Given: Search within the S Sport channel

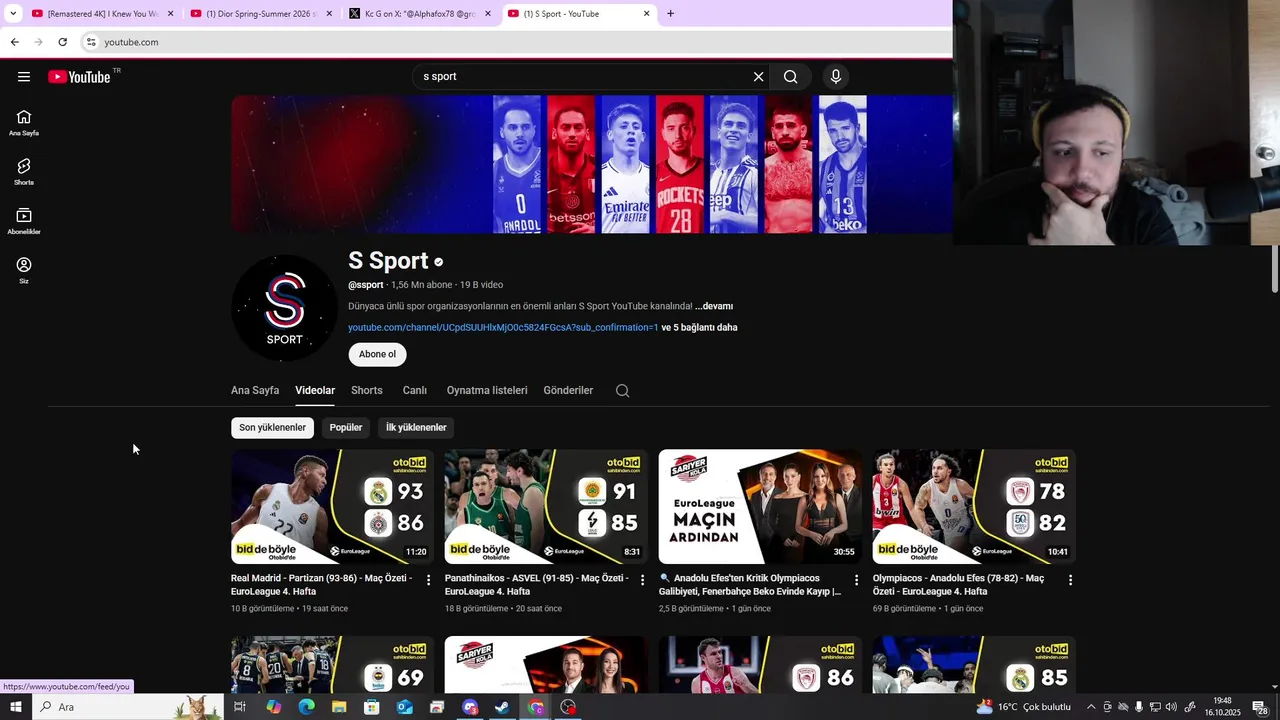Looking at the screenshot, I should coord(622,391).
